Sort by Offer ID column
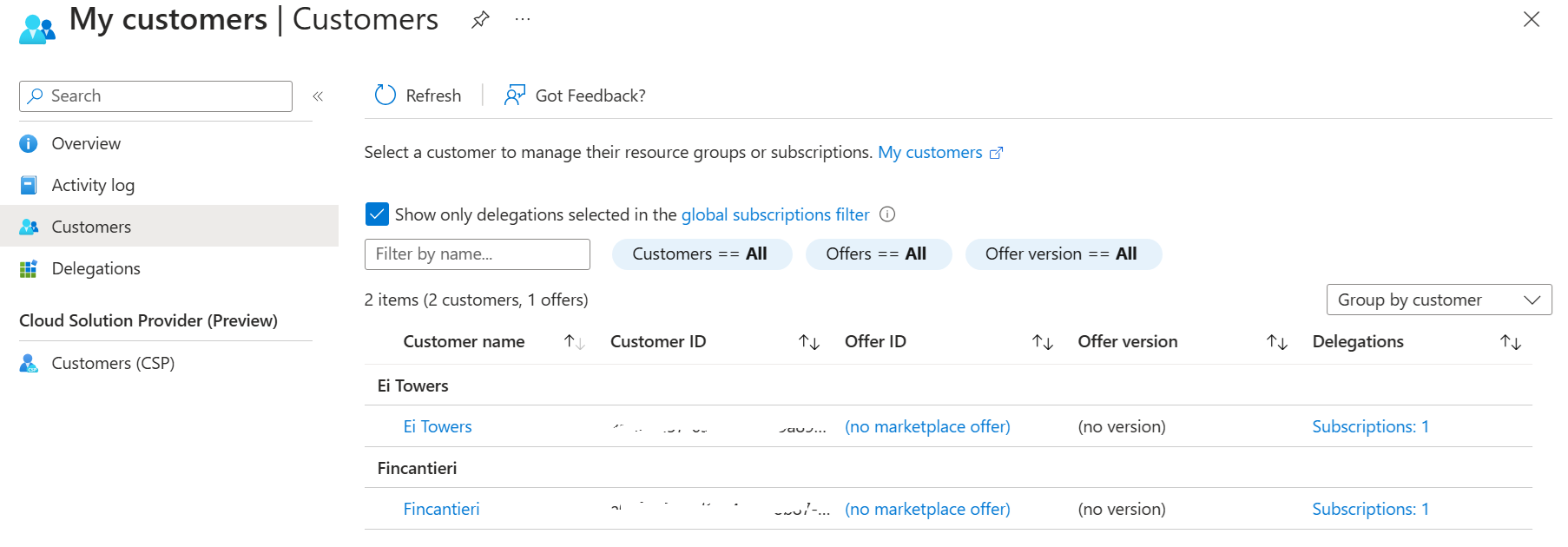 1043,342
